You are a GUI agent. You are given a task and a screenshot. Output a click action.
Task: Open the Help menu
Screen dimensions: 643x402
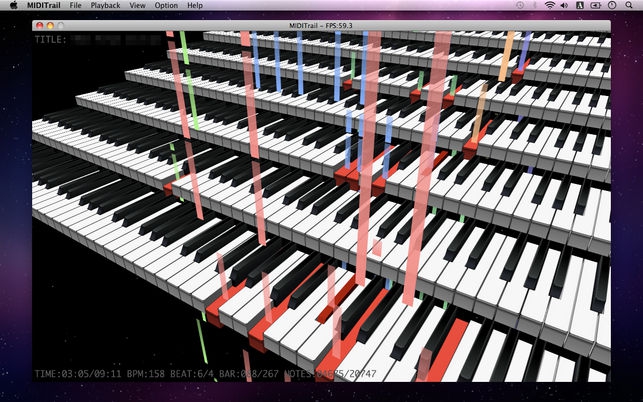pyautogui.click(x=195, y=5)
